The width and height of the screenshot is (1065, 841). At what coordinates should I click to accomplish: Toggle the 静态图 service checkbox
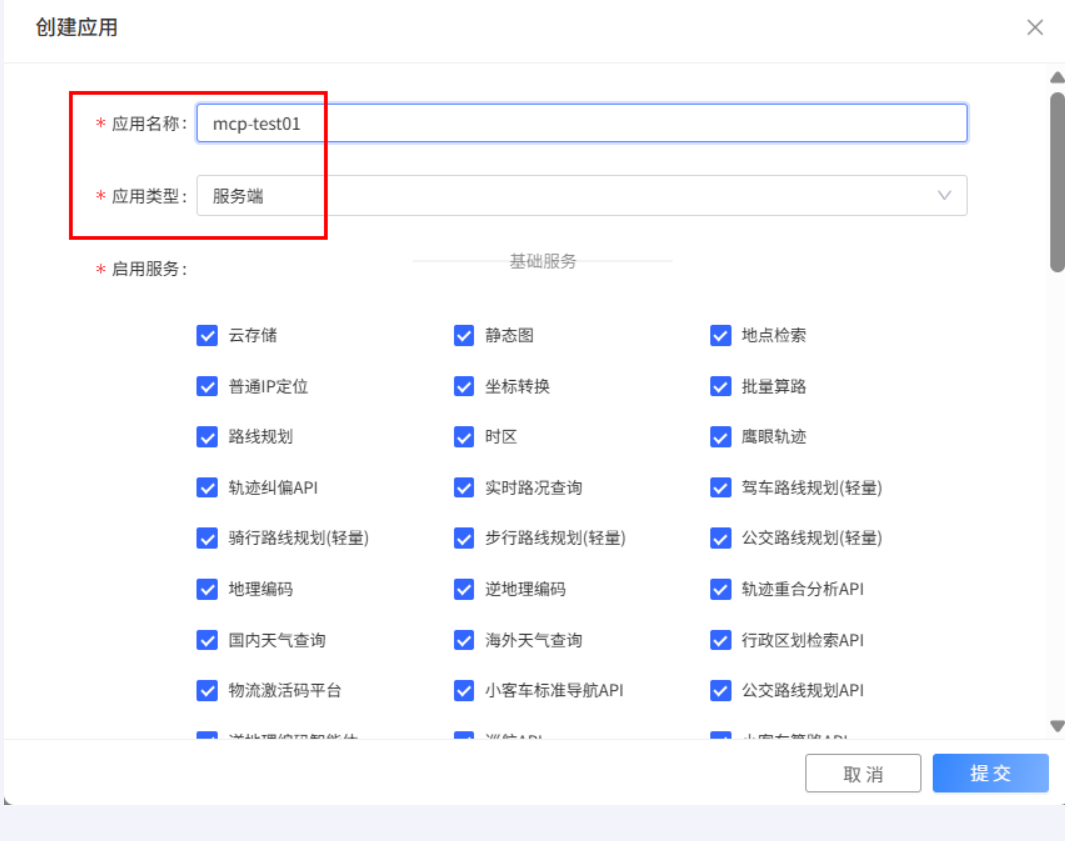[x=464, y=336]
